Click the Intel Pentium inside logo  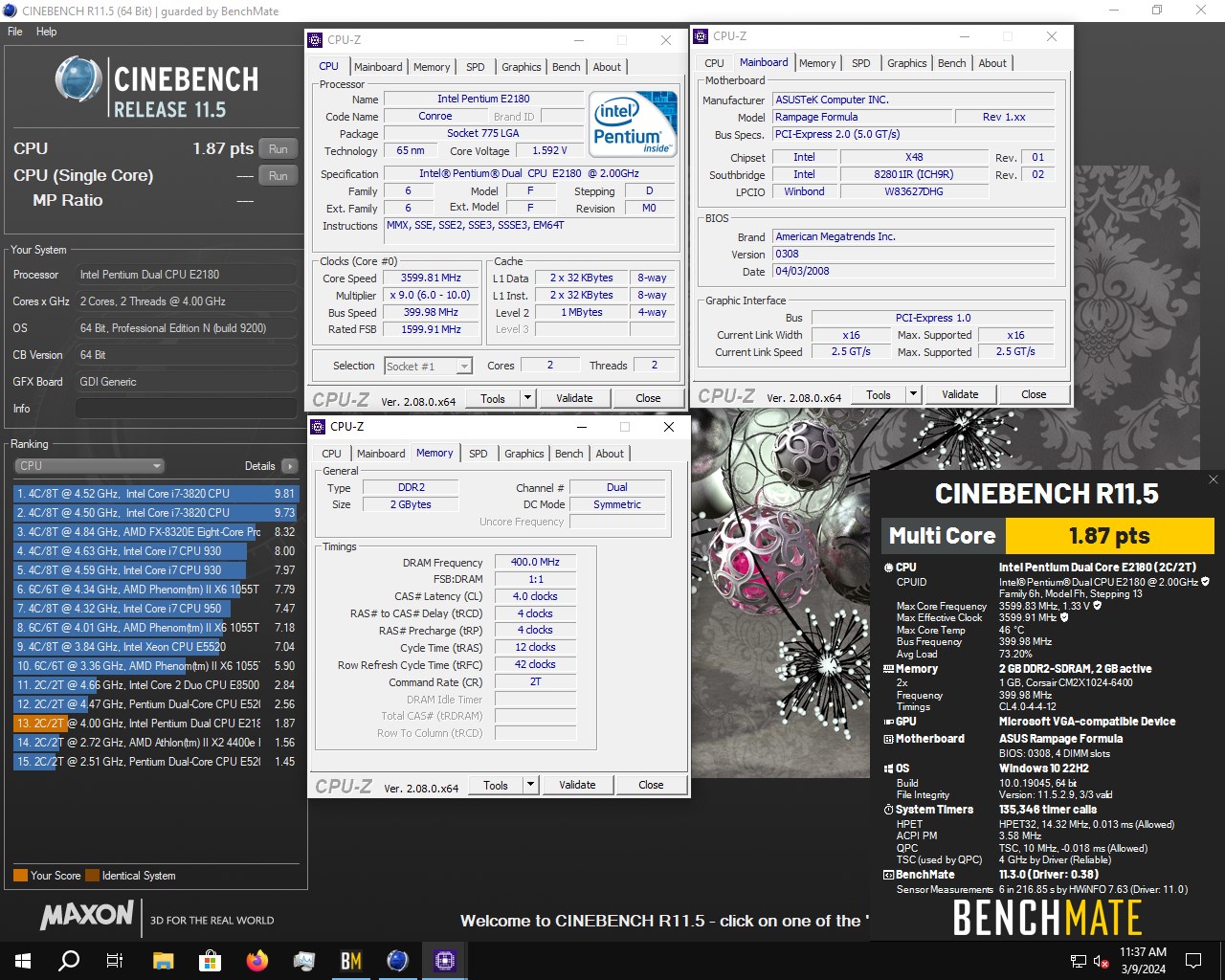pos(633,123)
